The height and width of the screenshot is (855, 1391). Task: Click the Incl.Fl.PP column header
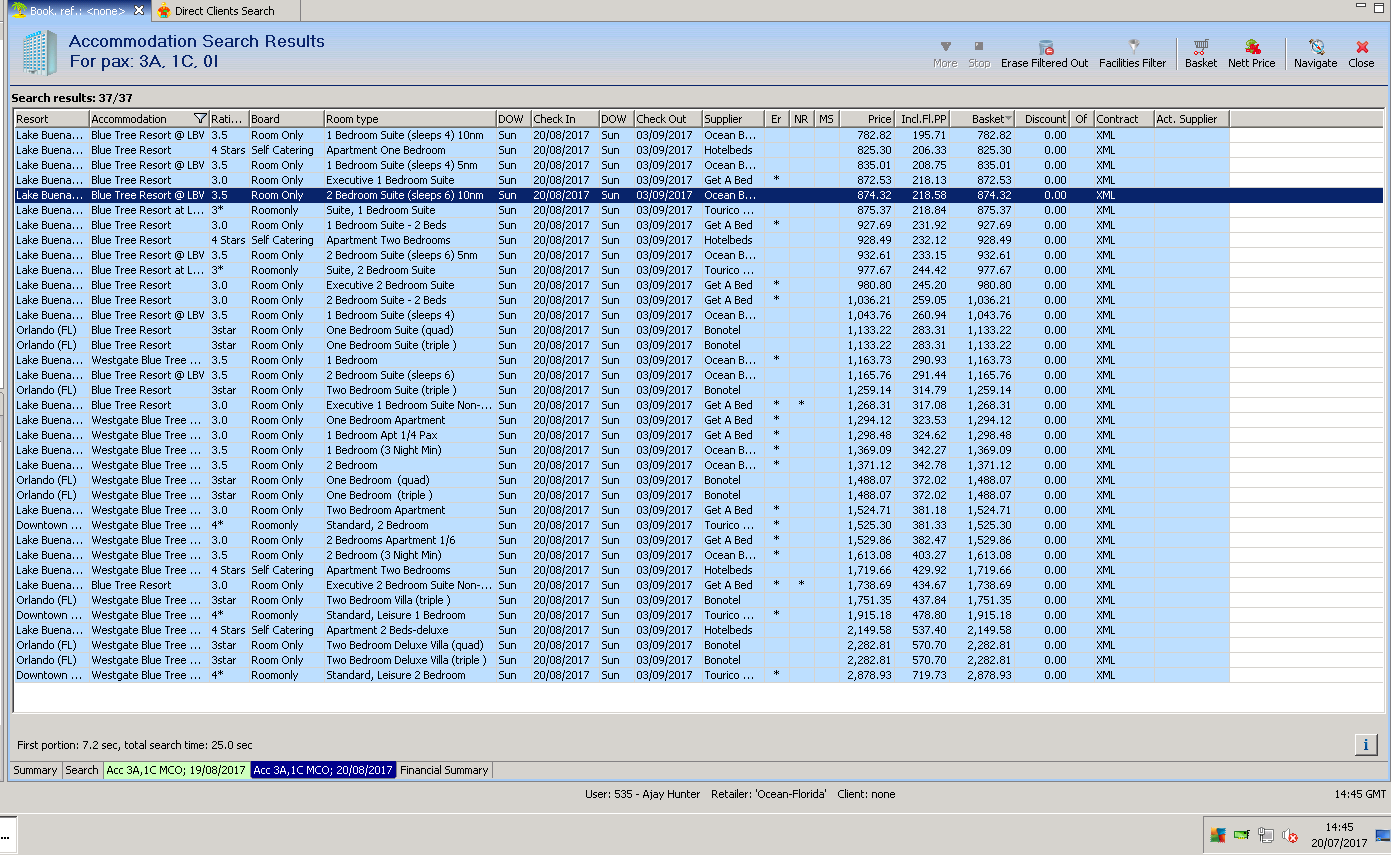pos(922,119)
